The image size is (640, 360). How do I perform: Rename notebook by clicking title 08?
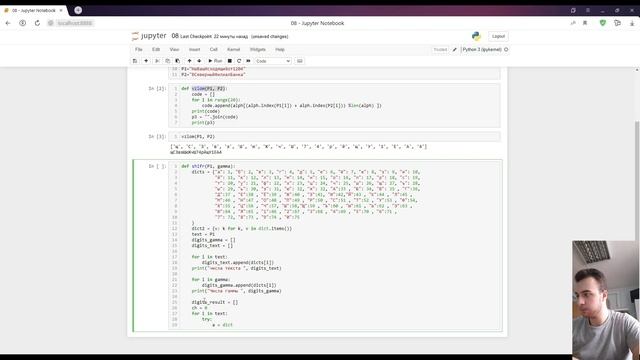[175, 36]
